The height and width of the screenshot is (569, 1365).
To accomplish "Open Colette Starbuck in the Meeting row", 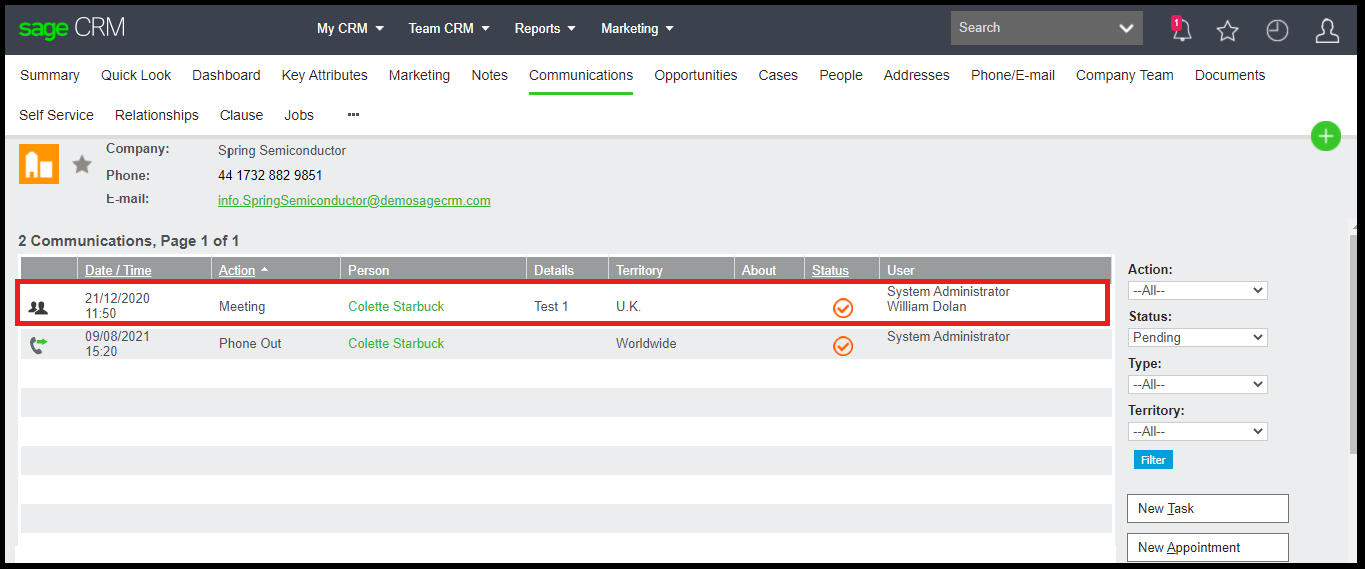I will click(396, 306).
